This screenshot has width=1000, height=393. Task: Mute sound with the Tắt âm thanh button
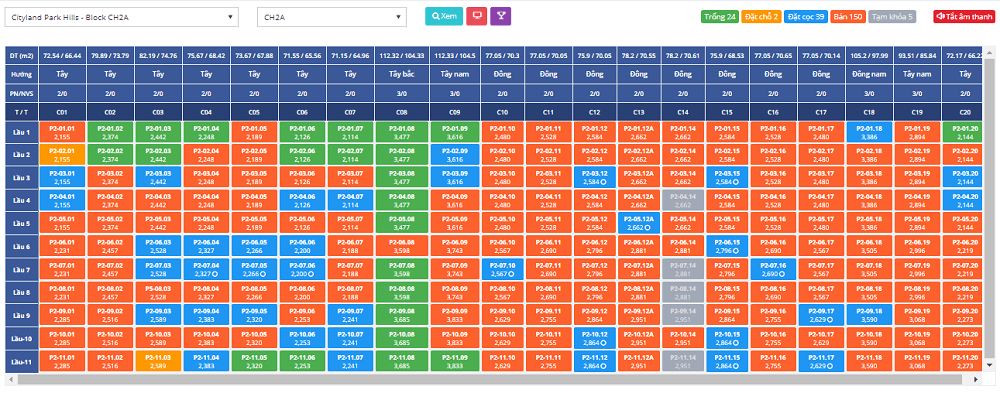[x=963, y=17]
